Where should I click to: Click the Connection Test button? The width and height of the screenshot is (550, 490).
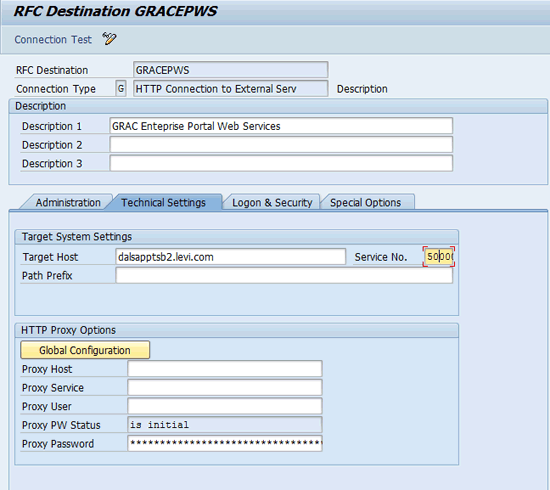[x=53, y=40]
